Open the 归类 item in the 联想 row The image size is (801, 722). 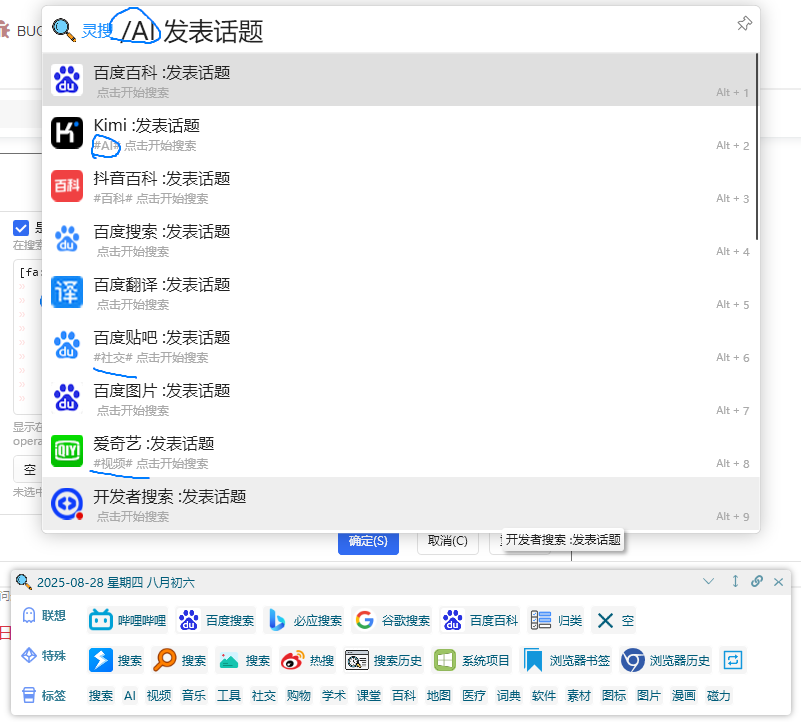click(x=556, y=620)
